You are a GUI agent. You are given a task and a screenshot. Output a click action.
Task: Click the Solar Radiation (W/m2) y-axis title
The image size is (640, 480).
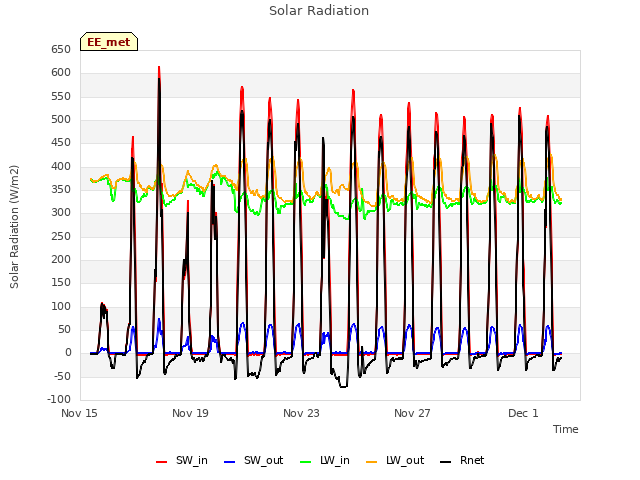pyautogui.click(x=14, y=227)
